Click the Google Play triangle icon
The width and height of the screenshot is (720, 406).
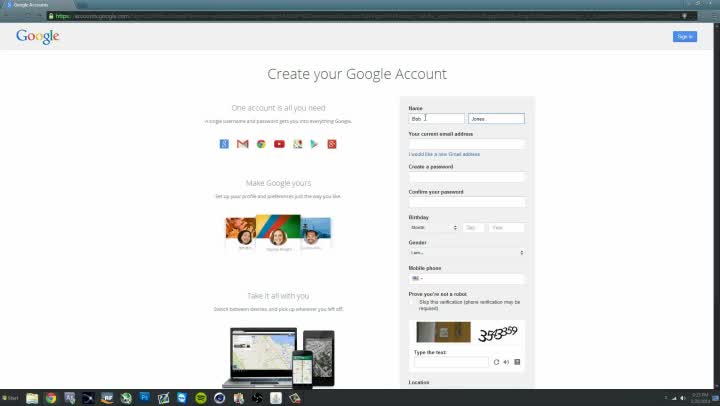tap(315, 144)
